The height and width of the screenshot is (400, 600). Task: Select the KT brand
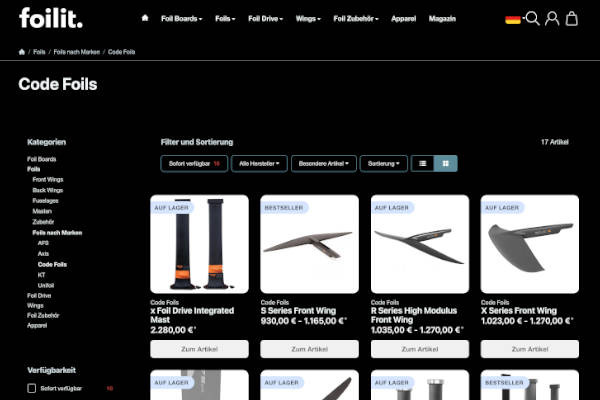pos(42,275)
